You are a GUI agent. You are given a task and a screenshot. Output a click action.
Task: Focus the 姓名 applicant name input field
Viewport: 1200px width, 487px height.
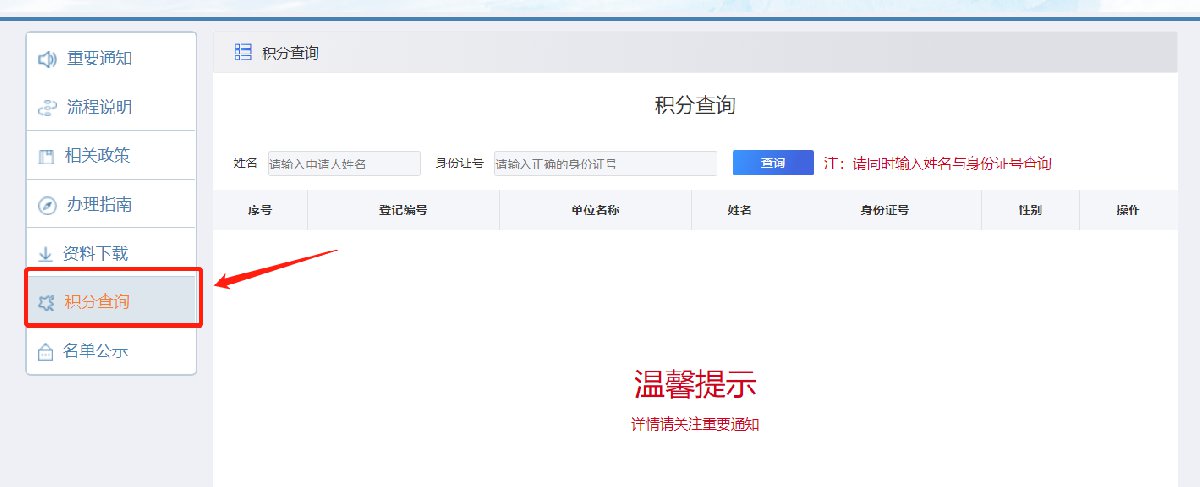pos(344,163)
